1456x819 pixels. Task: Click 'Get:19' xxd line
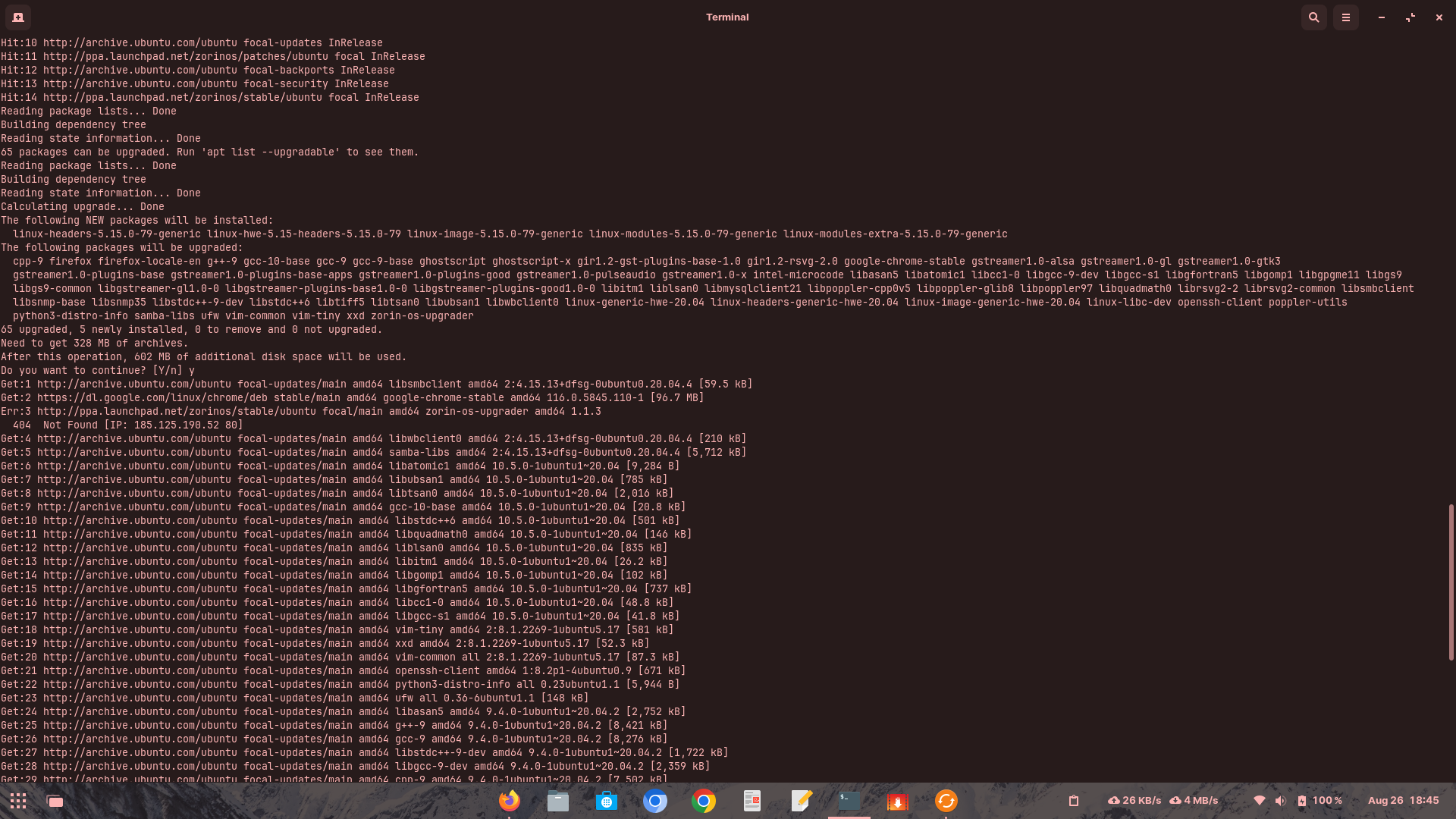[x=325, y=644]
